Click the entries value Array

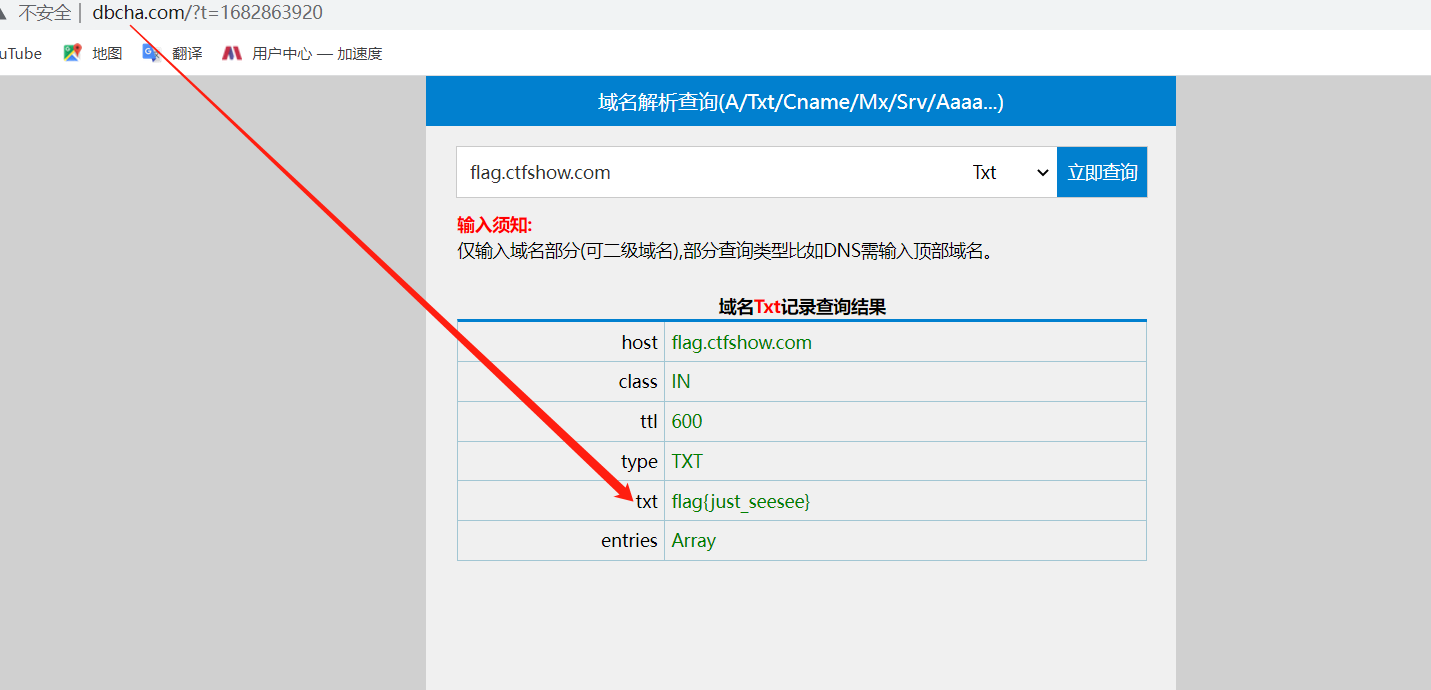coord(693,541)
